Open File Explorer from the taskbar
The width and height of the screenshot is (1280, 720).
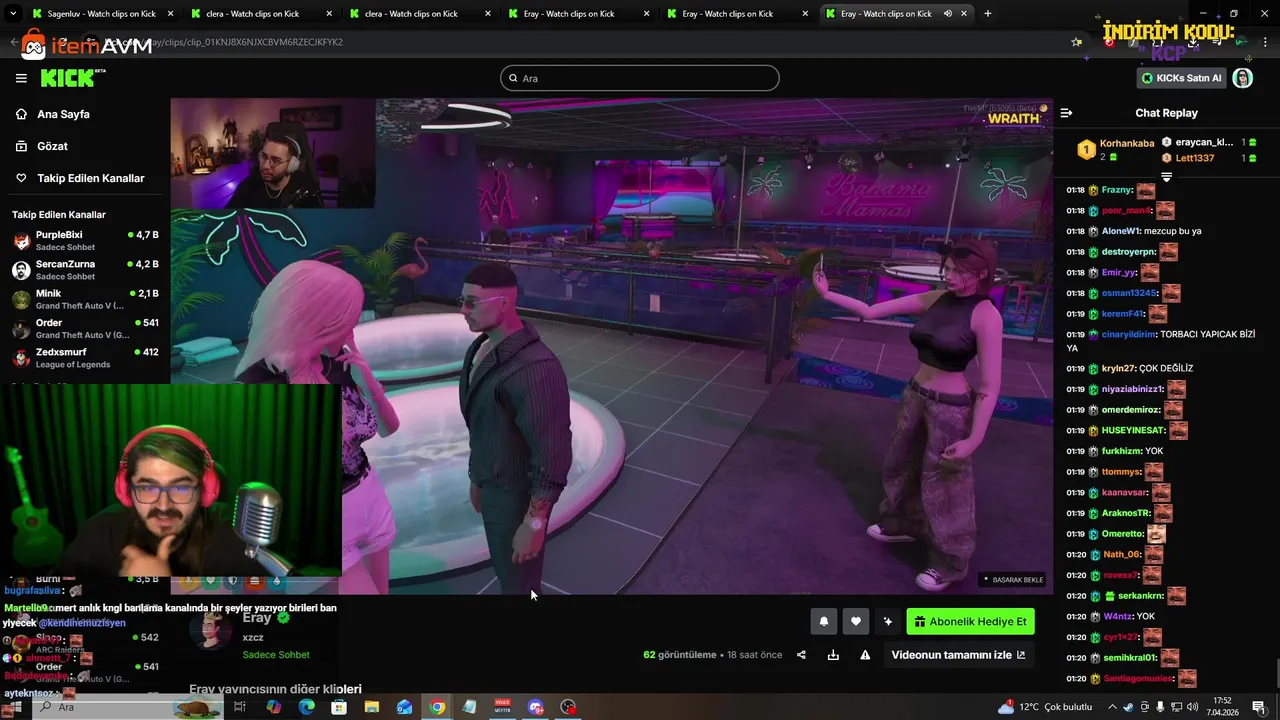coord(372,707)
